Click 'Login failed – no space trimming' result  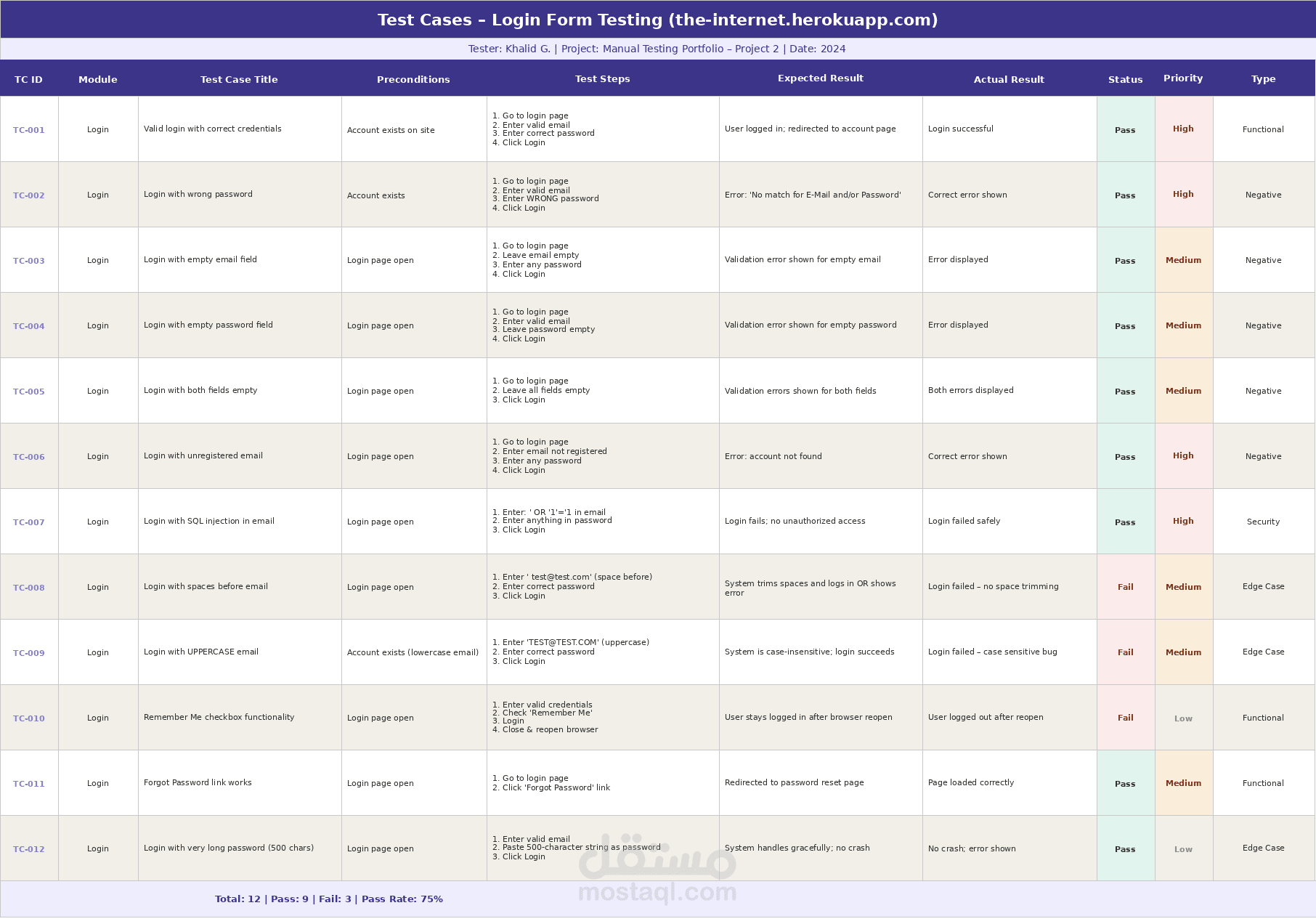coord(993,586)
